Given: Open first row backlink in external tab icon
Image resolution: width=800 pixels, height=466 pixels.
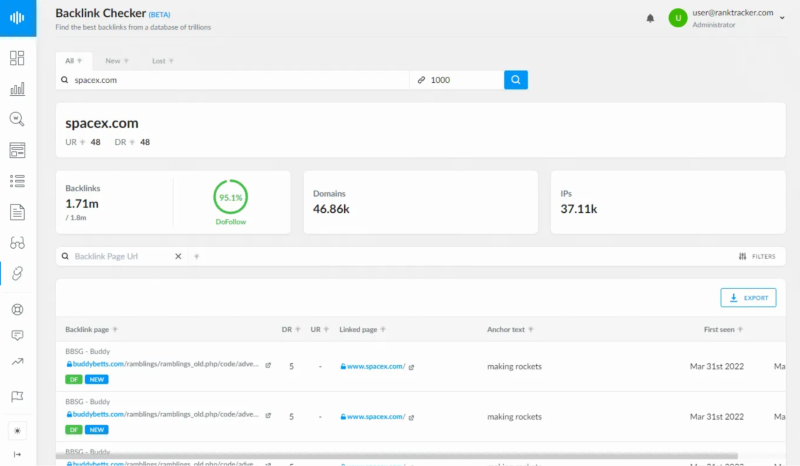Looking at the screenshot, I should tap(268, 365).
